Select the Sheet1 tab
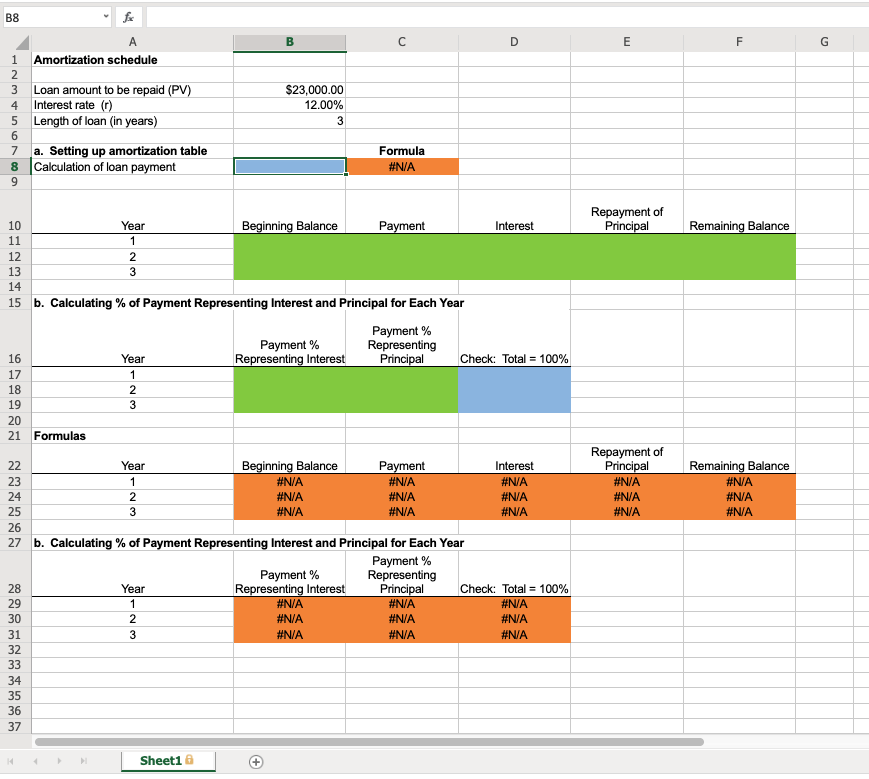Image resolution: width=869 pixels, height=779 pixels. pyautogui.click(x=167, y=760)
